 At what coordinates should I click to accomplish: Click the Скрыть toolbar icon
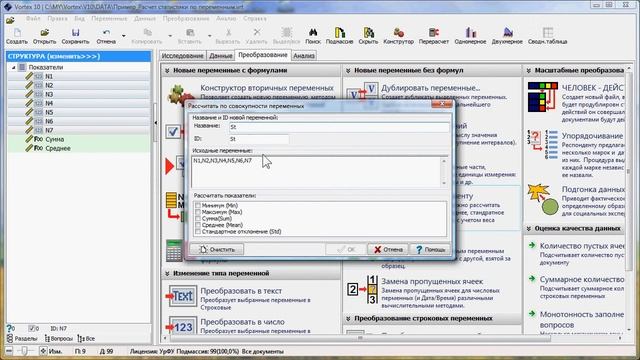369,33
